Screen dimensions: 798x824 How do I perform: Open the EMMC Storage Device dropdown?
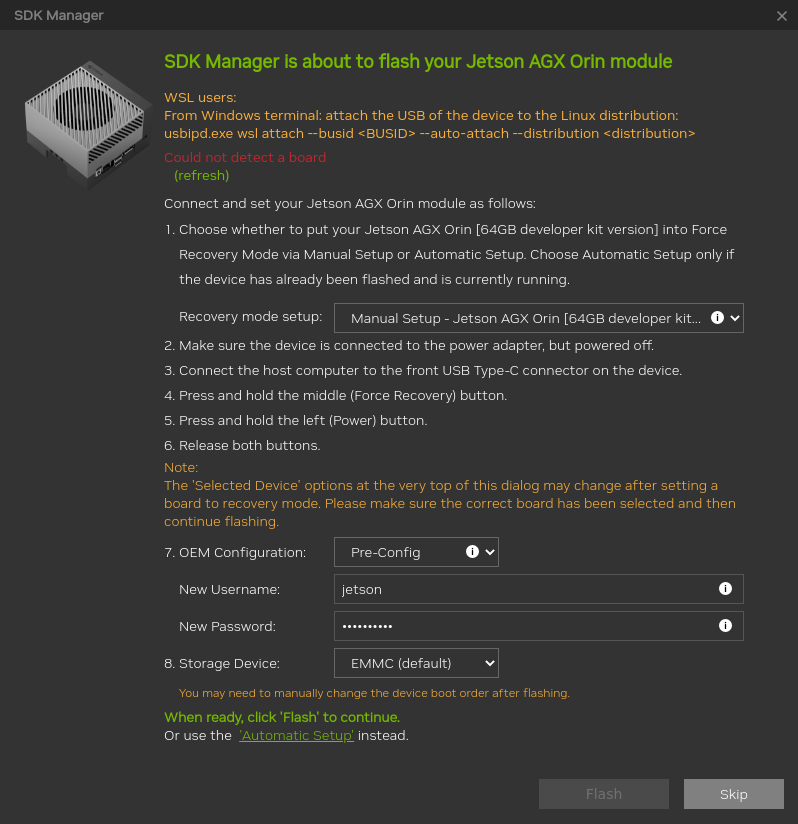[x=416, y=663]
